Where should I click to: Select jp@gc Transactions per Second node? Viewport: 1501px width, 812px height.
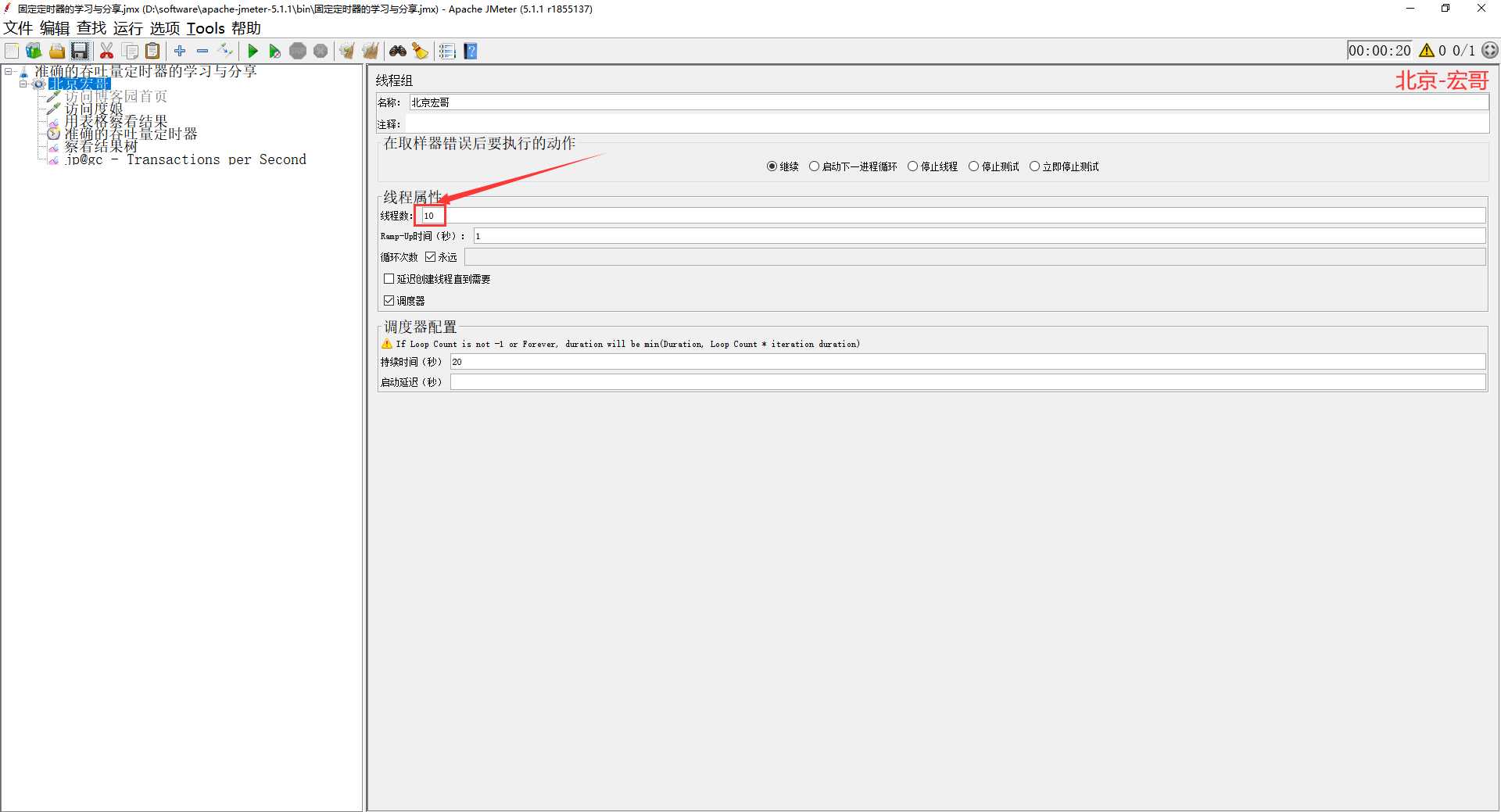coord(185,159)
